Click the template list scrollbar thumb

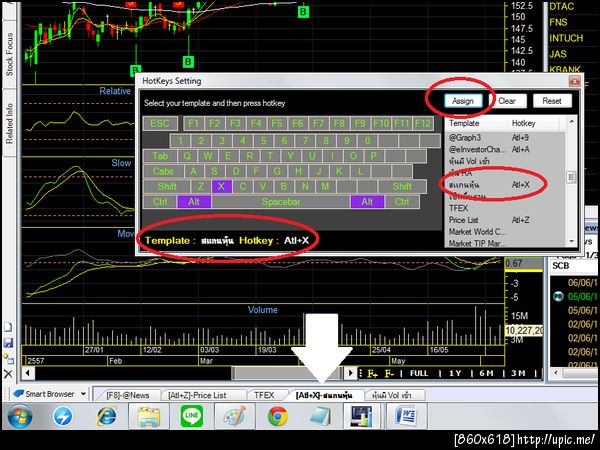click(571, 177)
